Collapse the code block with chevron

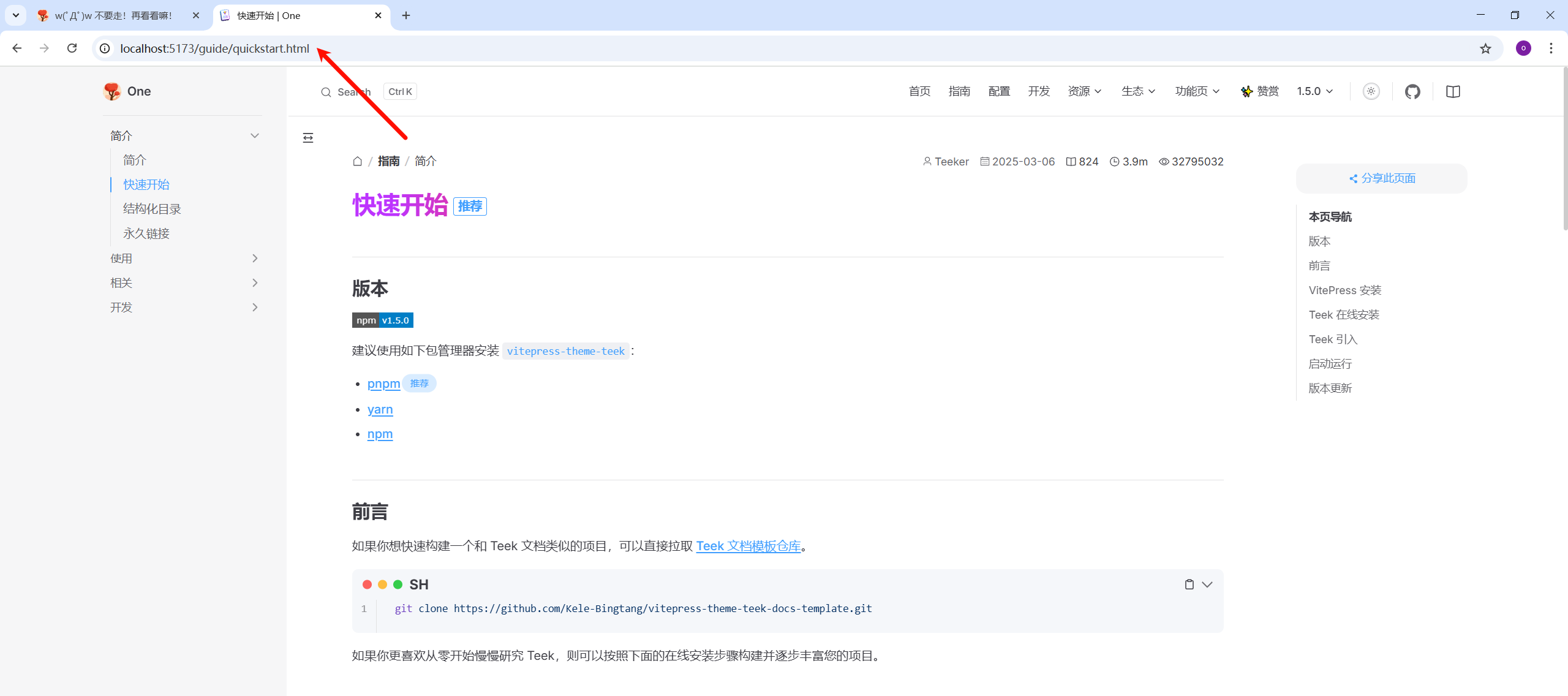click(x=1207, y=584)
